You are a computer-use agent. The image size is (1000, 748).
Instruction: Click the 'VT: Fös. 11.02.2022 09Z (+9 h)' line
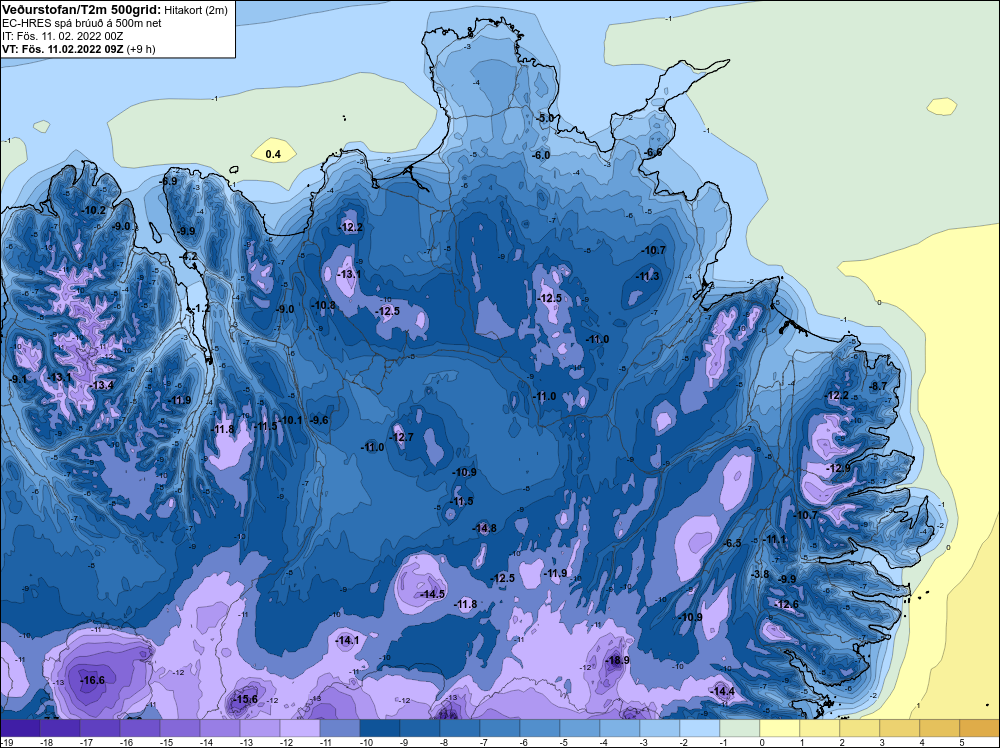(x=78, y=49)
